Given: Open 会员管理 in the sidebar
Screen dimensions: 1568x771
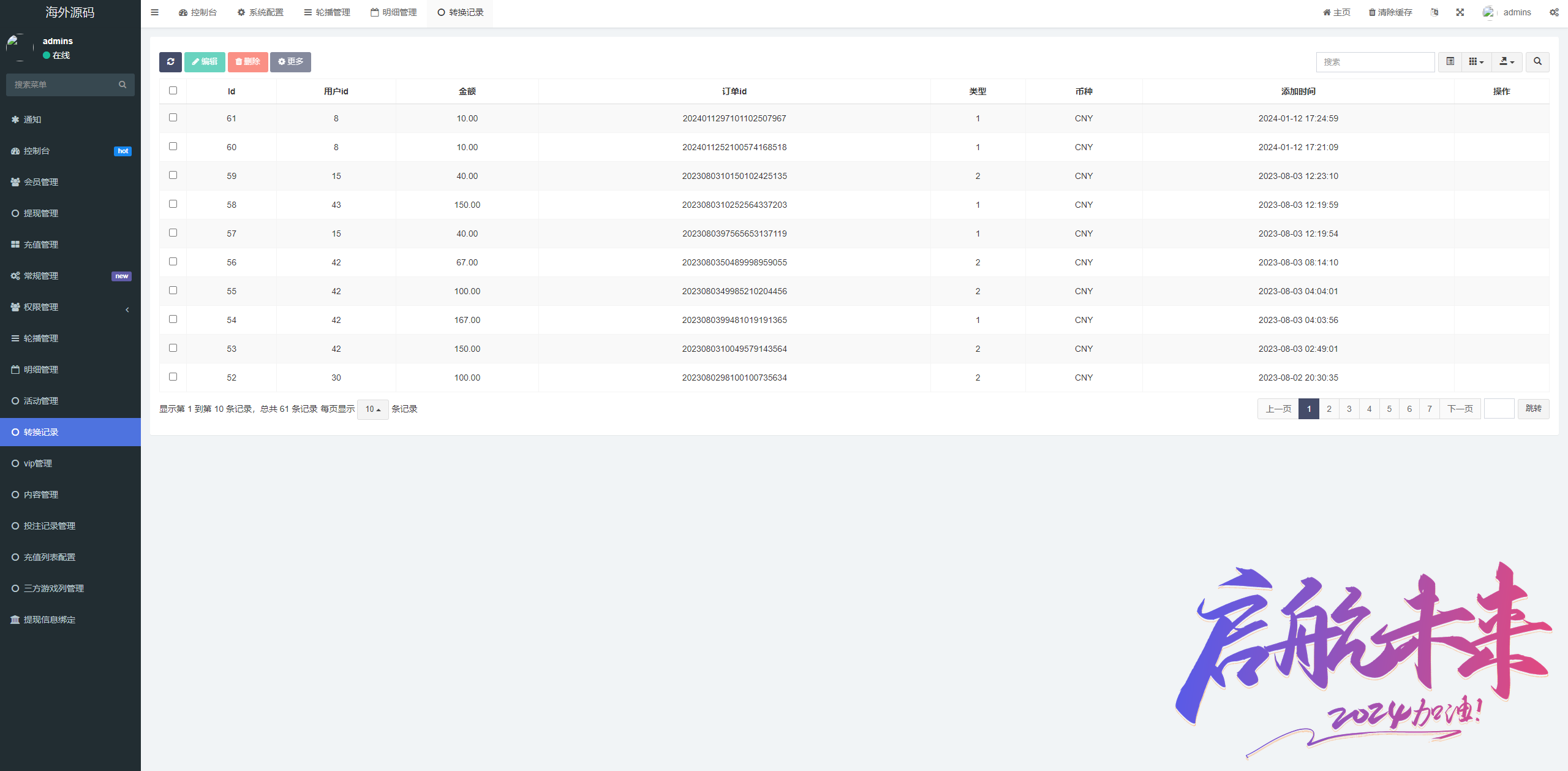Looking at the screenshot, I should [x=70, y=182].
